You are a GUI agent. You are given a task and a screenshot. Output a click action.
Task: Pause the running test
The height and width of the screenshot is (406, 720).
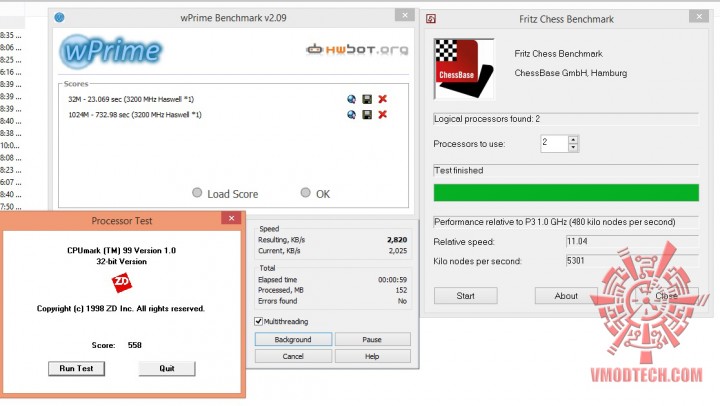[372, 339]
